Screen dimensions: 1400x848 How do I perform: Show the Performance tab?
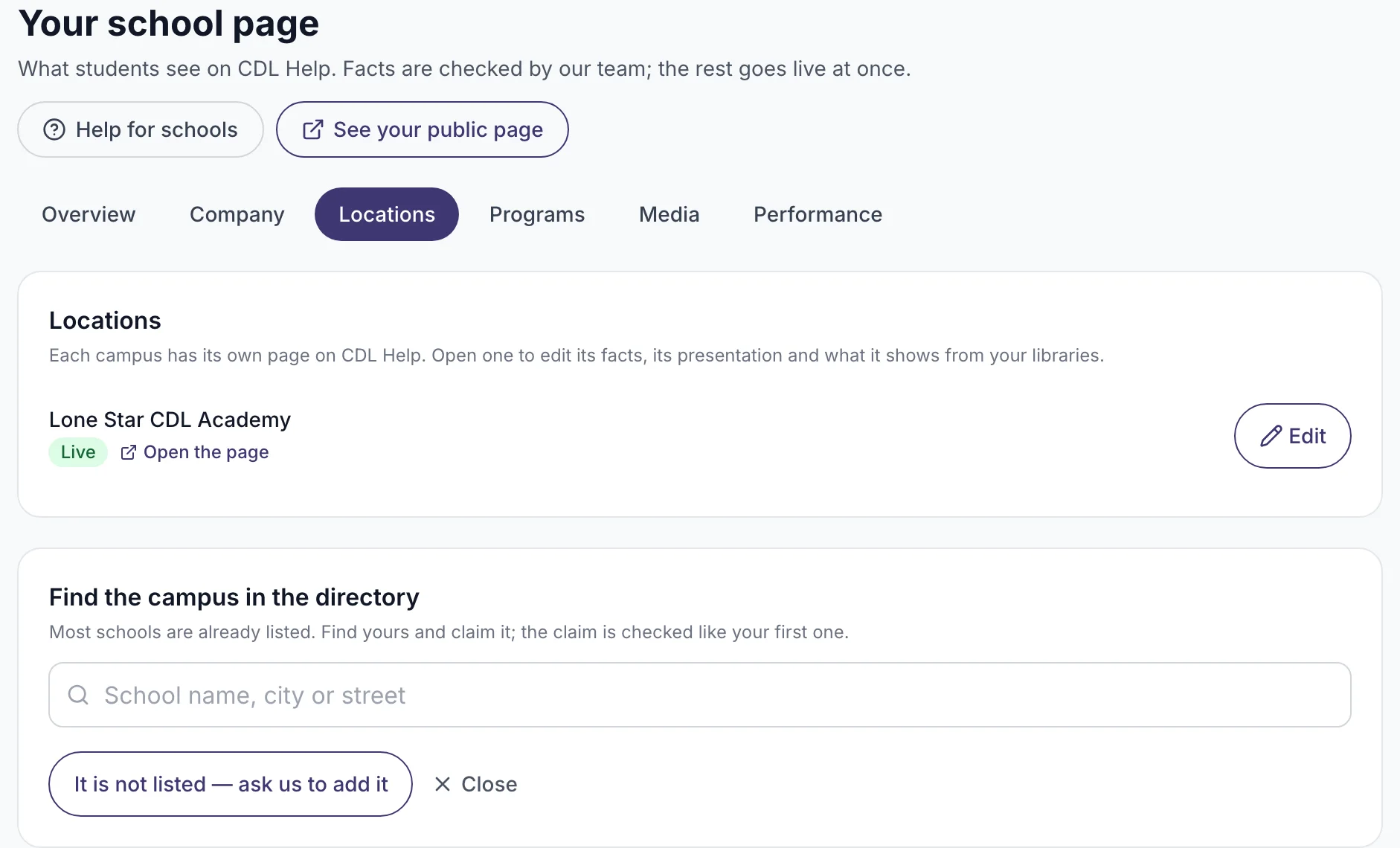818,214
